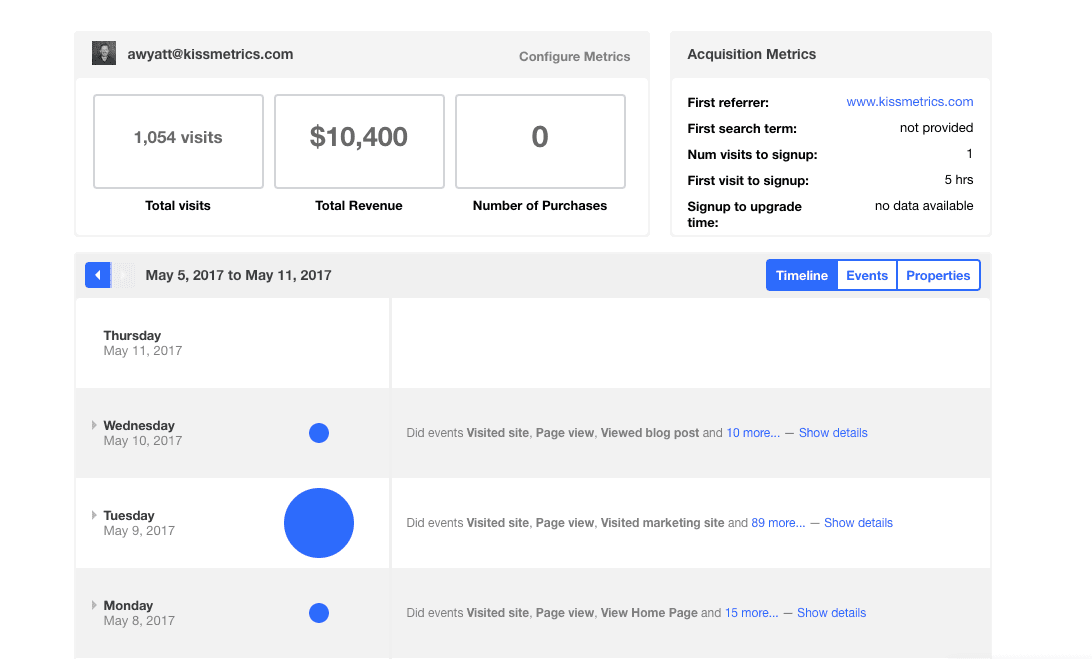Expand the Monday May 8 row

pyautogui.click(x=95, y=605)
